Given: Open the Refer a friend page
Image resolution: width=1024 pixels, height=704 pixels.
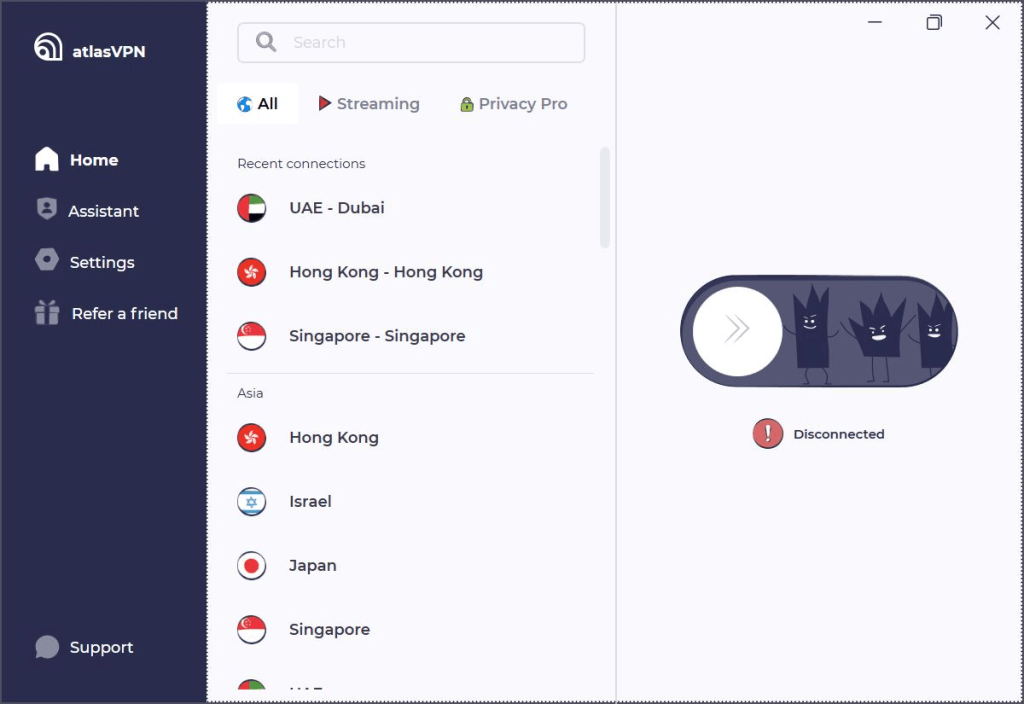Looking at the screenshot, I should [106, 313].
